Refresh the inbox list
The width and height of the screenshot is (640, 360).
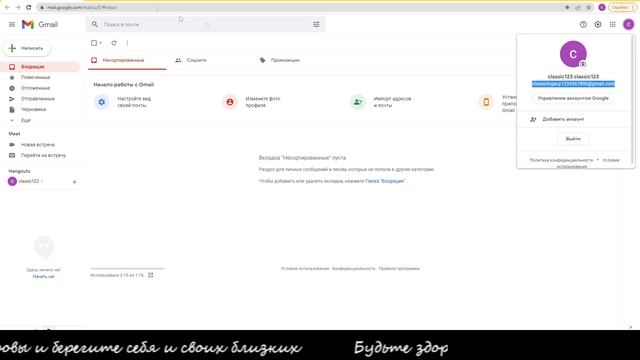[x=114, y=43]
